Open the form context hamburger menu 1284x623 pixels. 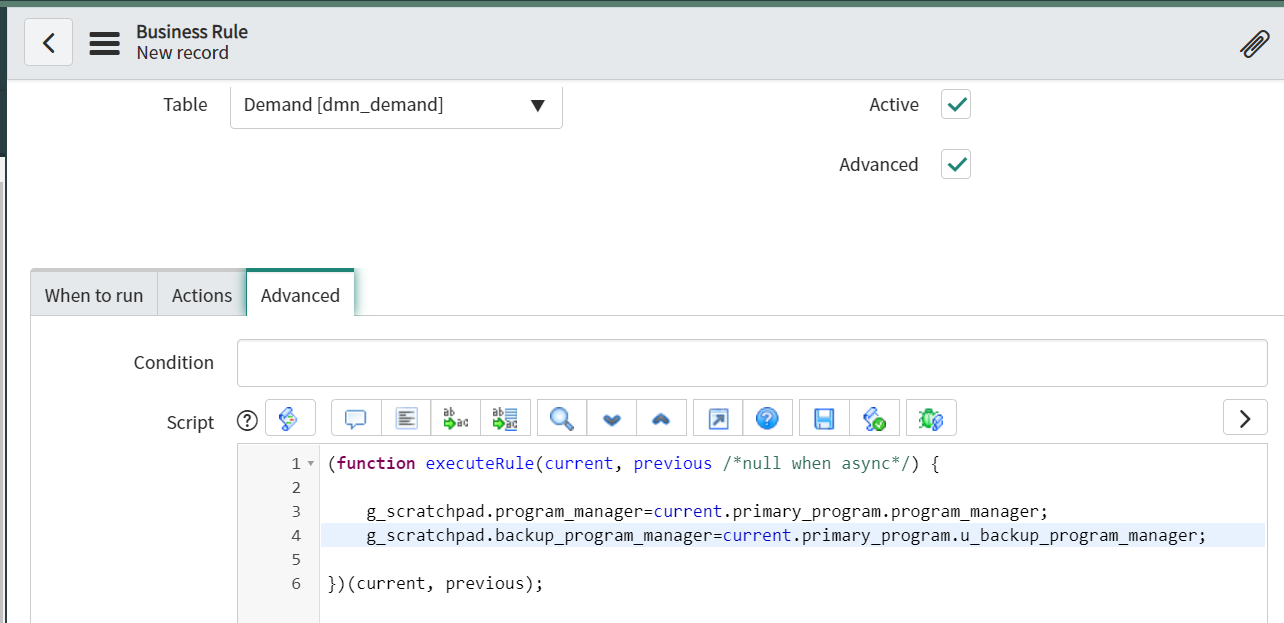104,44
